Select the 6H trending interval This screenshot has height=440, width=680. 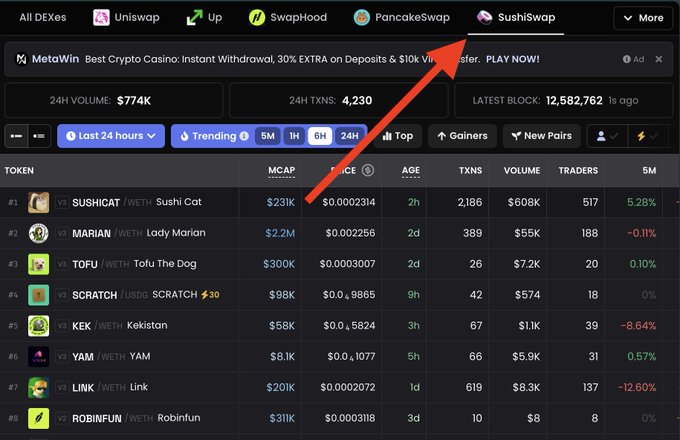[x=320, y=136]
